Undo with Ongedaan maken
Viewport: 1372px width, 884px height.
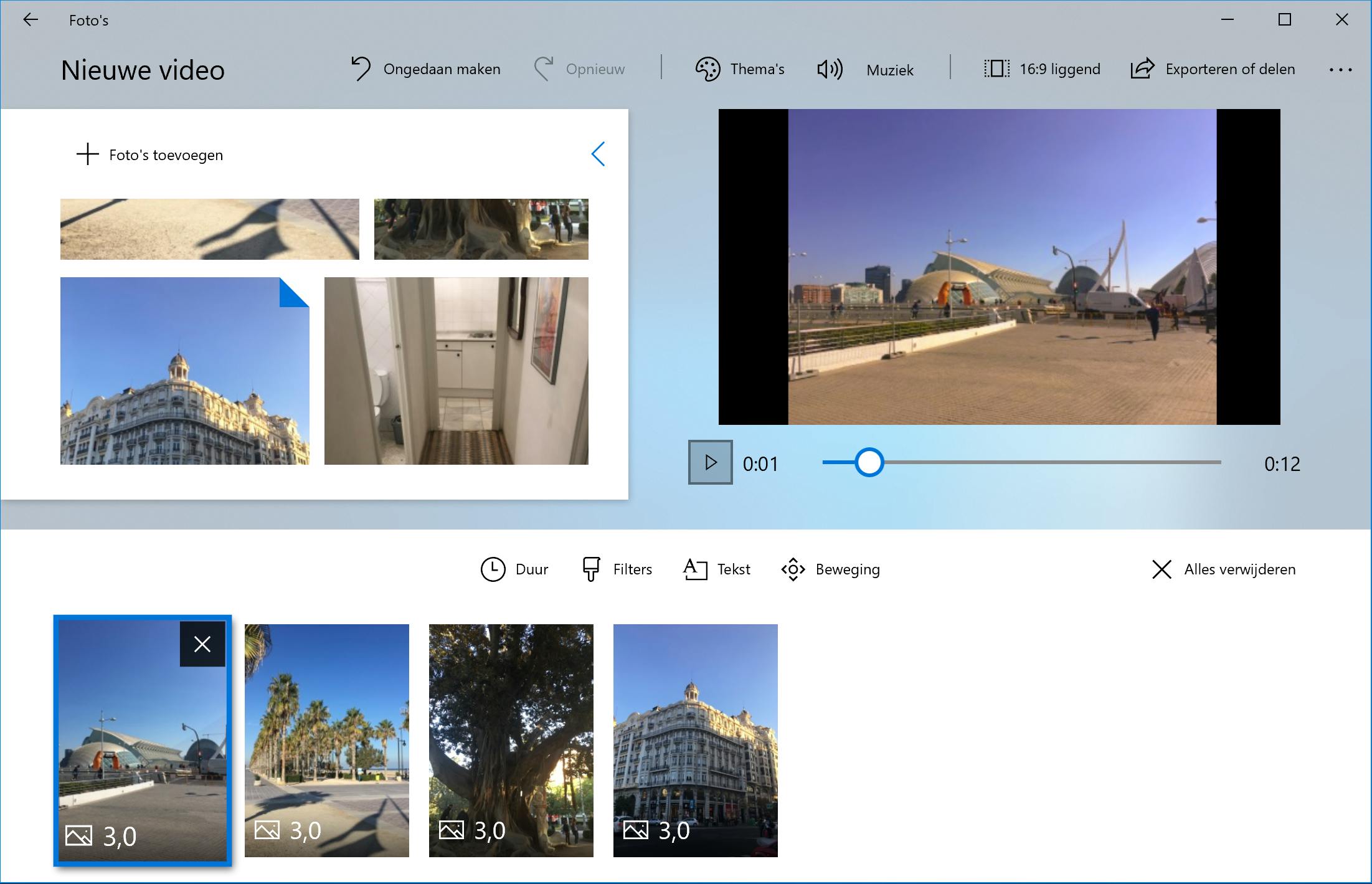pos(426,69)
